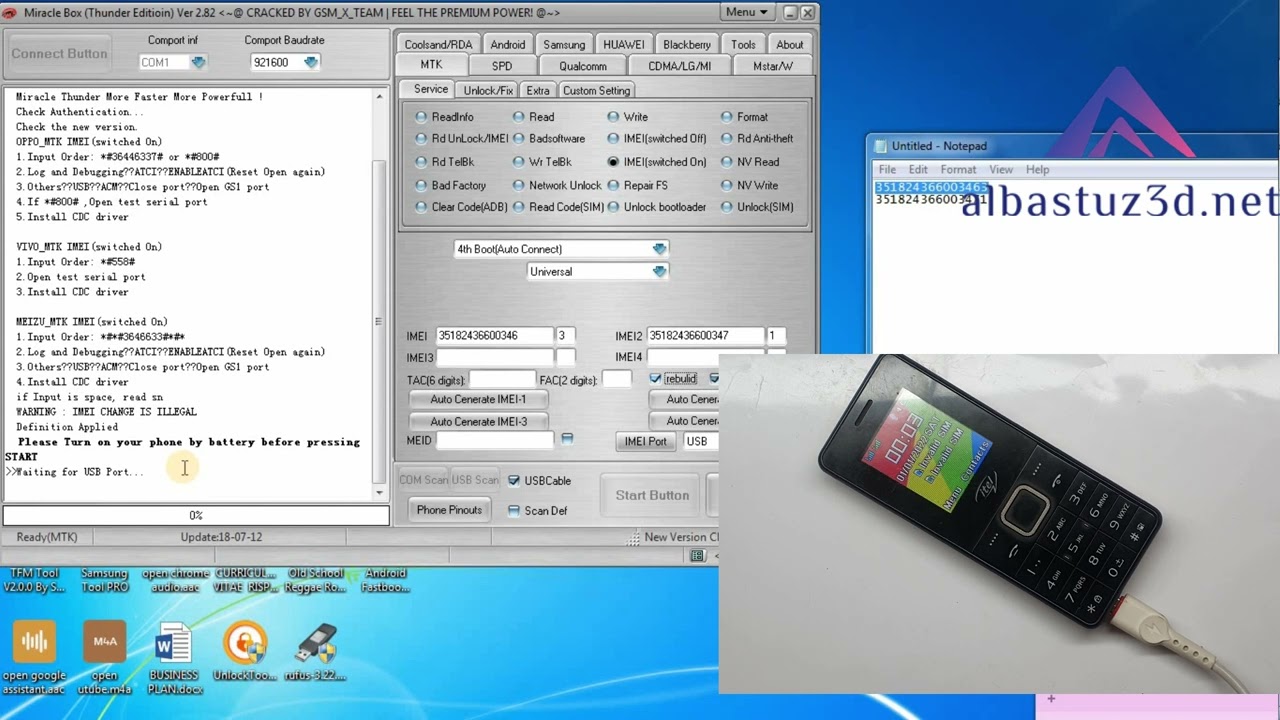Select the Network Unlock radio option
Viewport: 1280px width, 720px height.
(x=518, y=185)
